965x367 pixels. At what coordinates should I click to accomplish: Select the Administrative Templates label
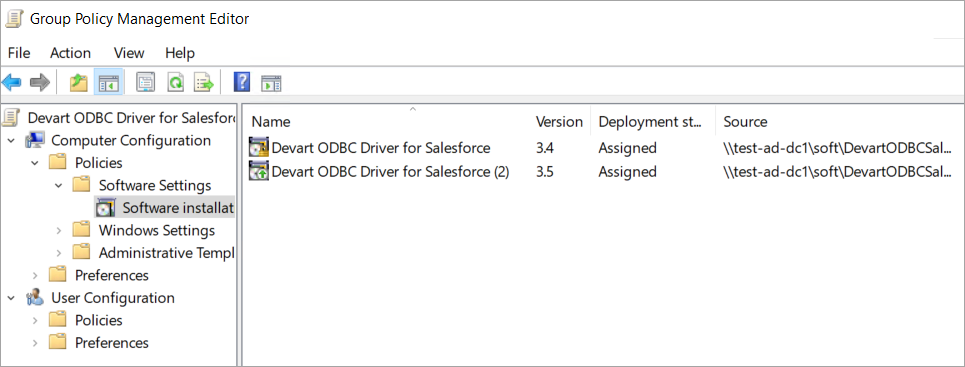click(x=166, y=253)
